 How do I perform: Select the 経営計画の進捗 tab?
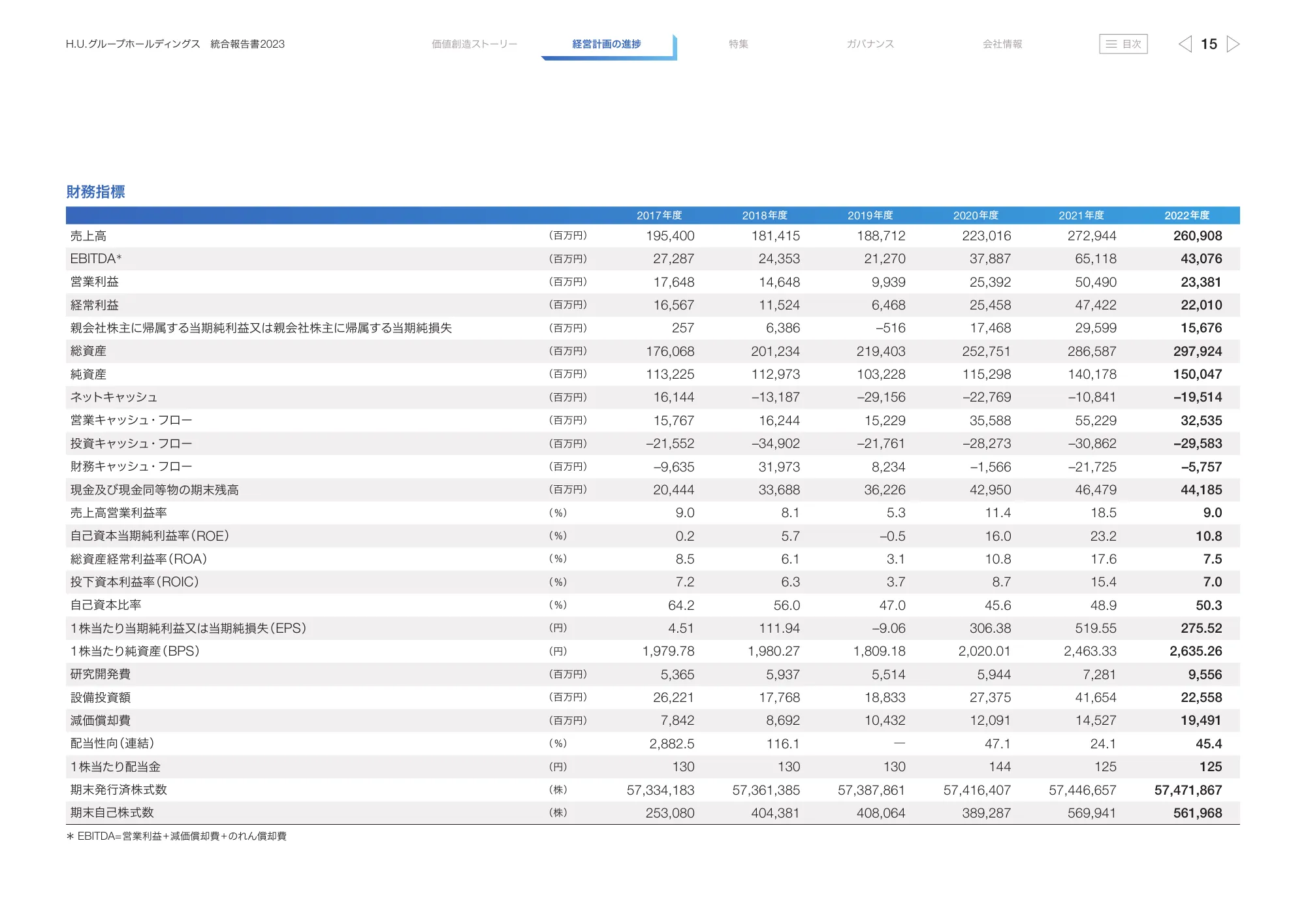606,44
